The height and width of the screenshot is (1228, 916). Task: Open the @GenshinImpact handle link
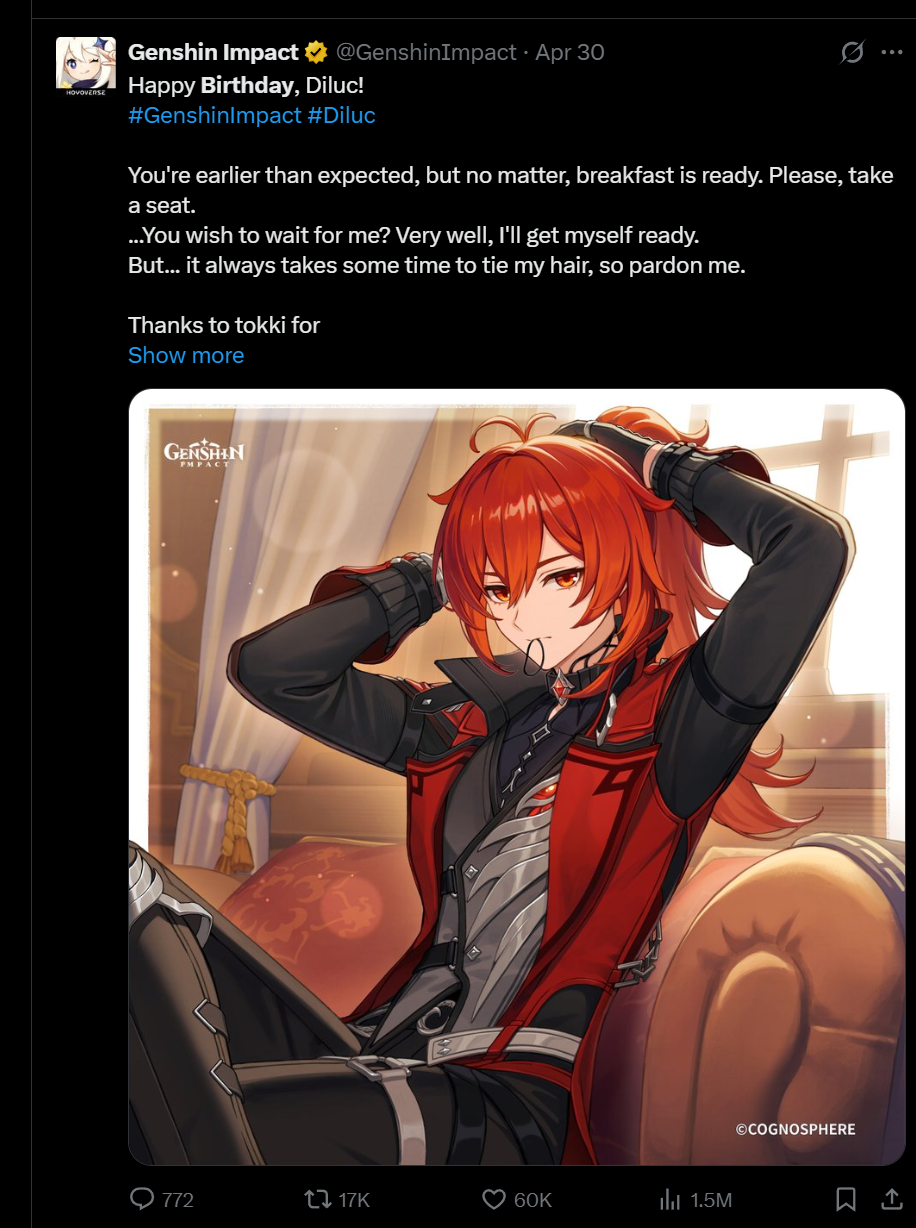[425, 52]
